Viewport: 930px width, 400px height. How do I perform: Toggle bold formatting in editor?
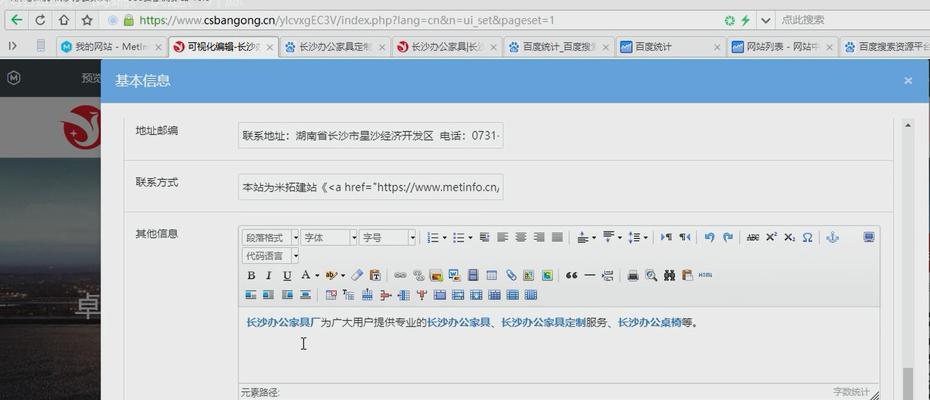pos(251,275)
